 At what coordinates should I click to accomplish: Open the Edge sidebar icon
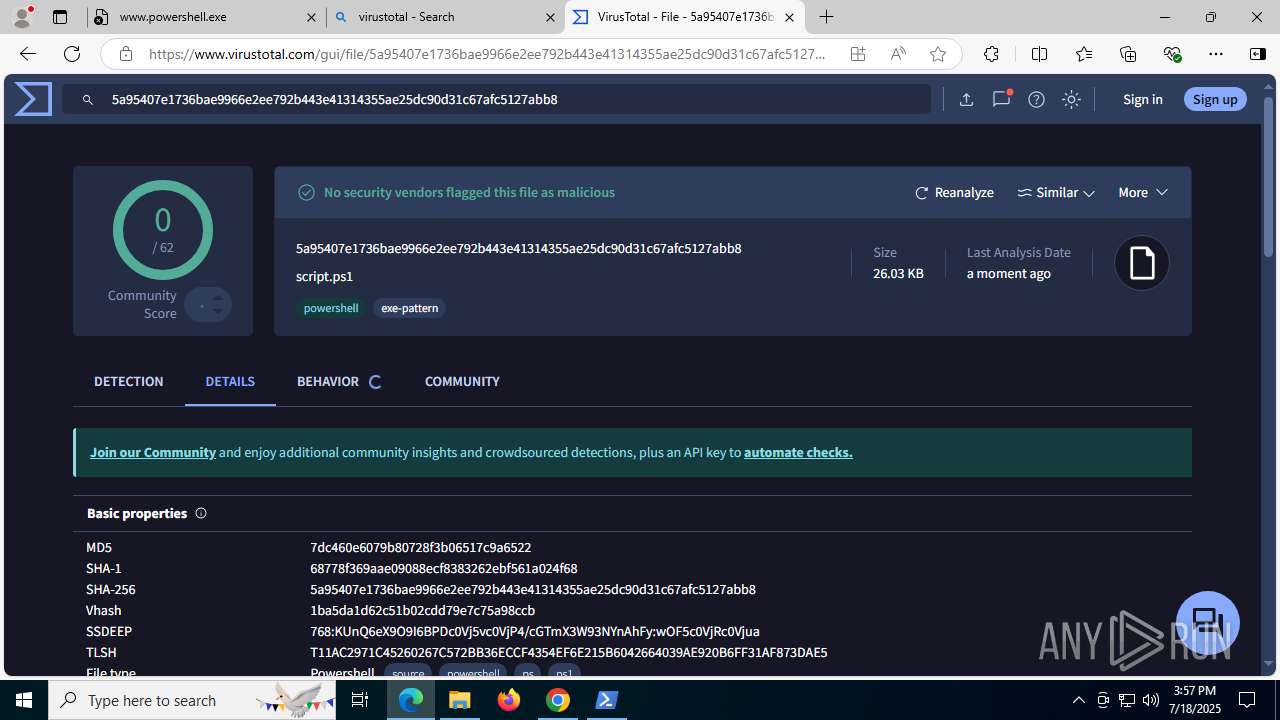point(1258,54)
